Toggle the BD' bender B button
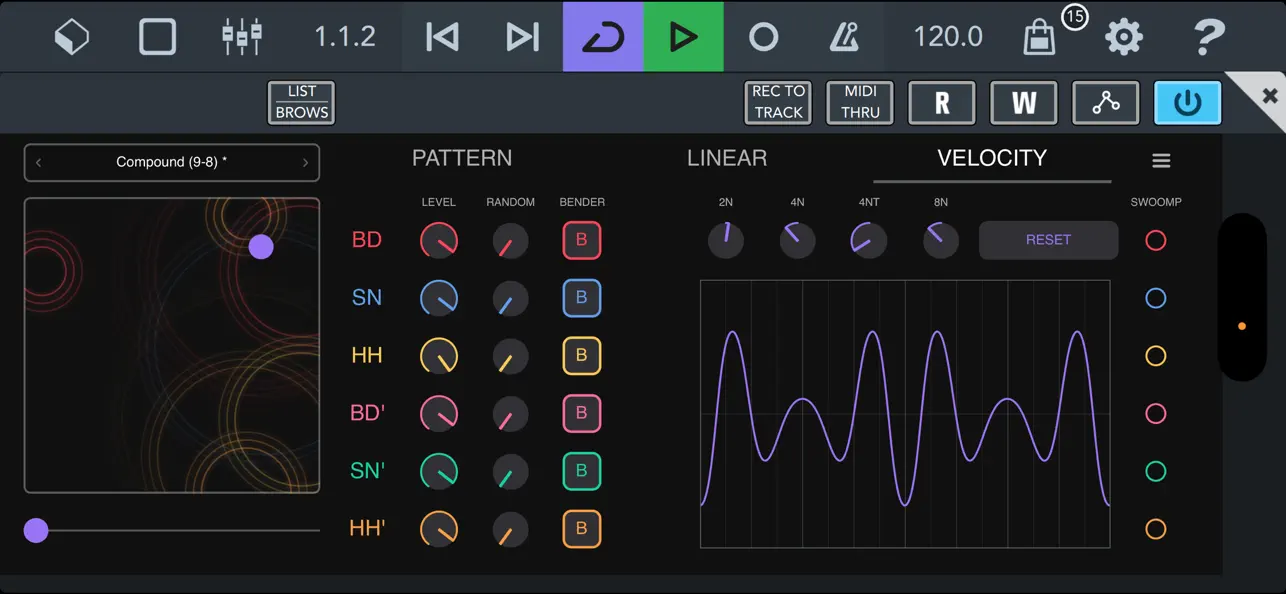 coord(582,413)
